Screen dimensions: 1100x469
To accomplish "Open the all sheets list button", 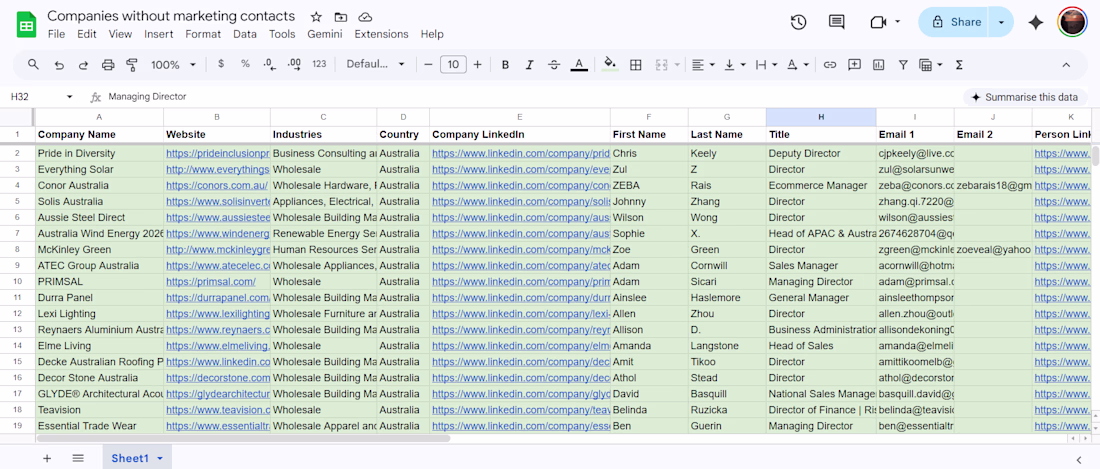I will click(78, 458).
